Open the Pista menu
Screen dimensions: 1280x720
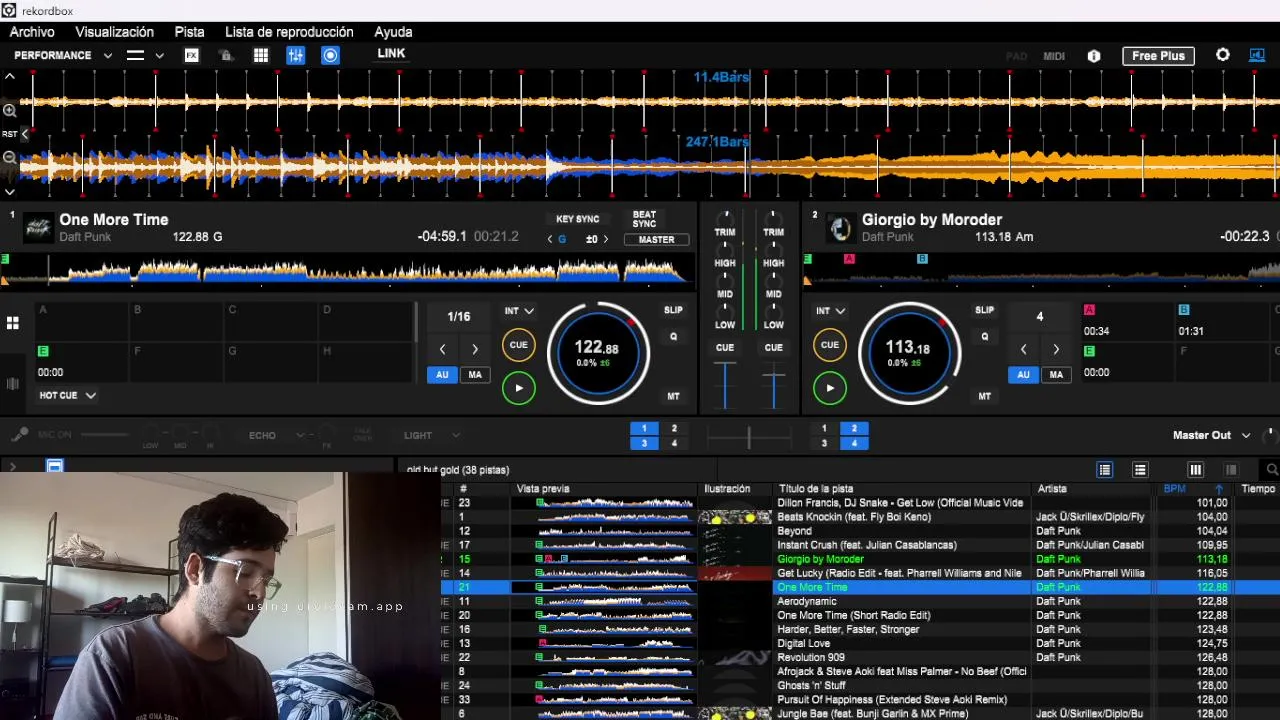click(190, 32)
